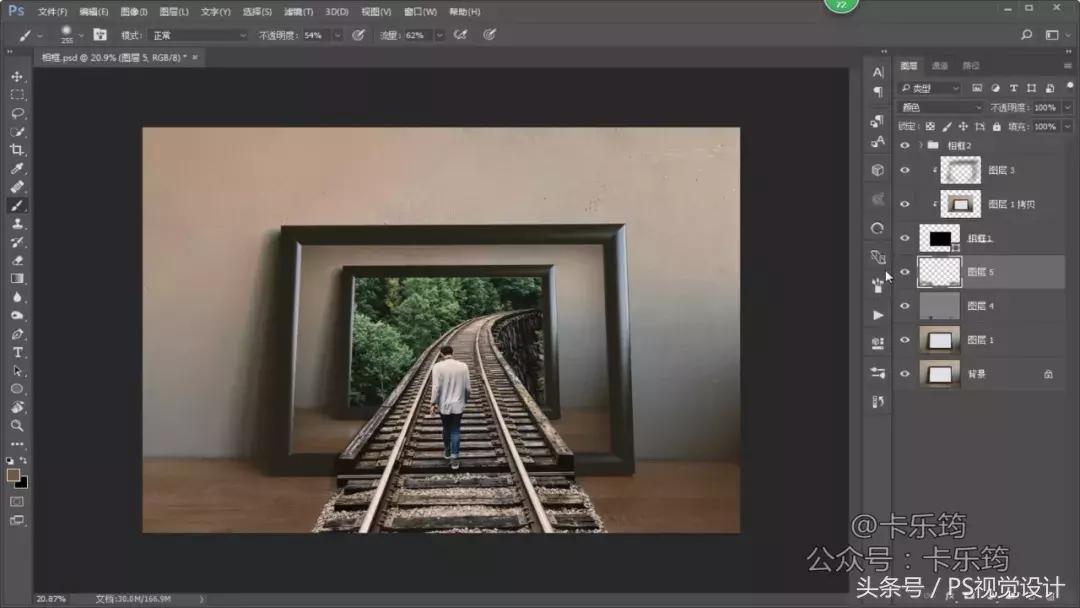Image resolution: width=1080 pixels, height=608 pixels.
Task: Switch to the 通道 panel tab
Action: pos(940,66)
